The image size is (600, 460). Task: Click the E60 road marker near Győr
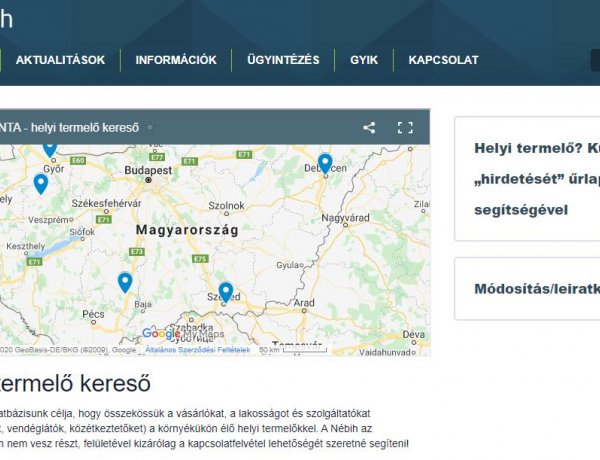(x=78, y=161)
